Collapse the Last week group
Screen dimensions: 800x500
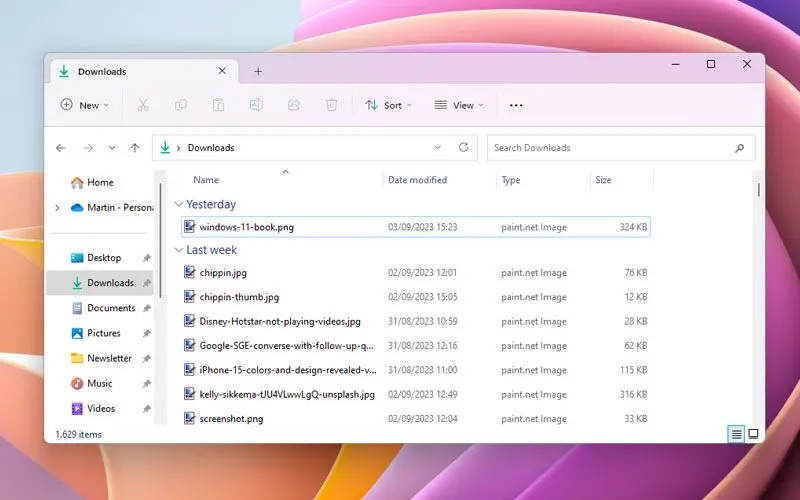[179, 250]
